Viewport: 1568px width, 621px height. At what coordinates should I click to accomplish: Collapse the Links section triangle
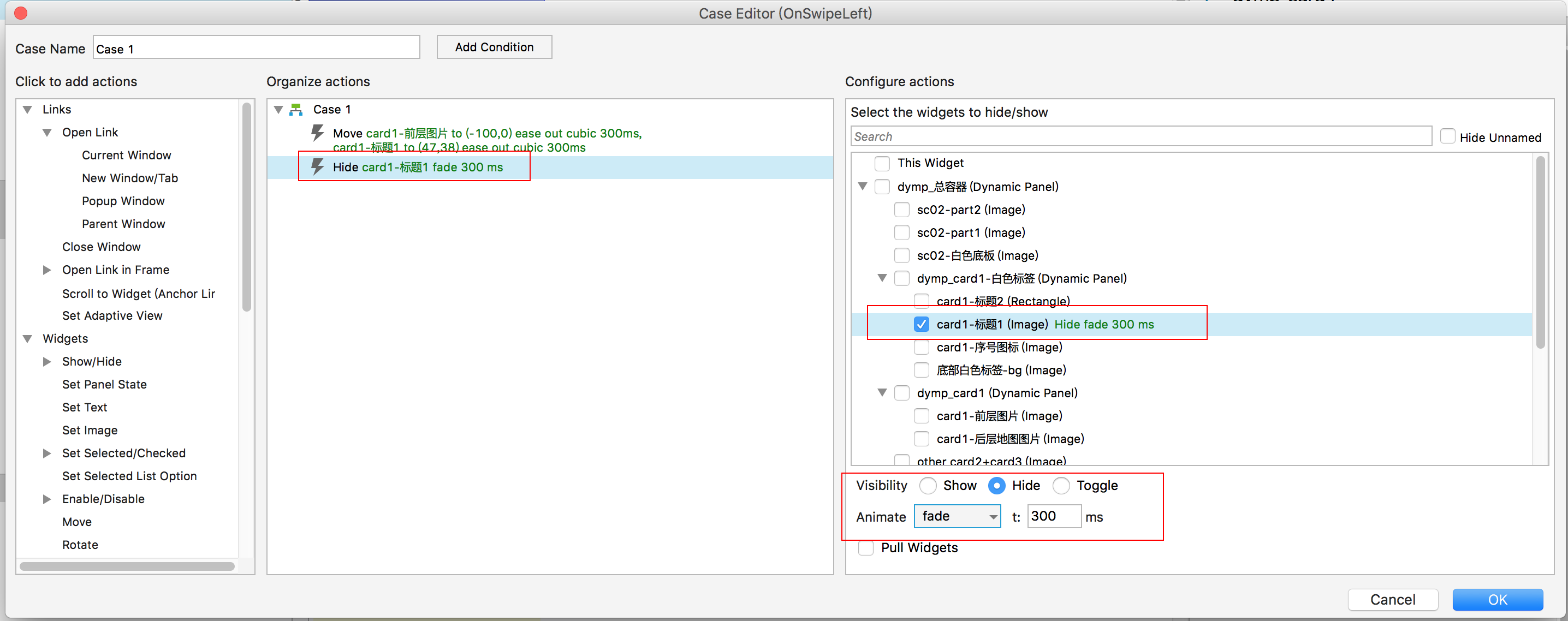point(27,110)
